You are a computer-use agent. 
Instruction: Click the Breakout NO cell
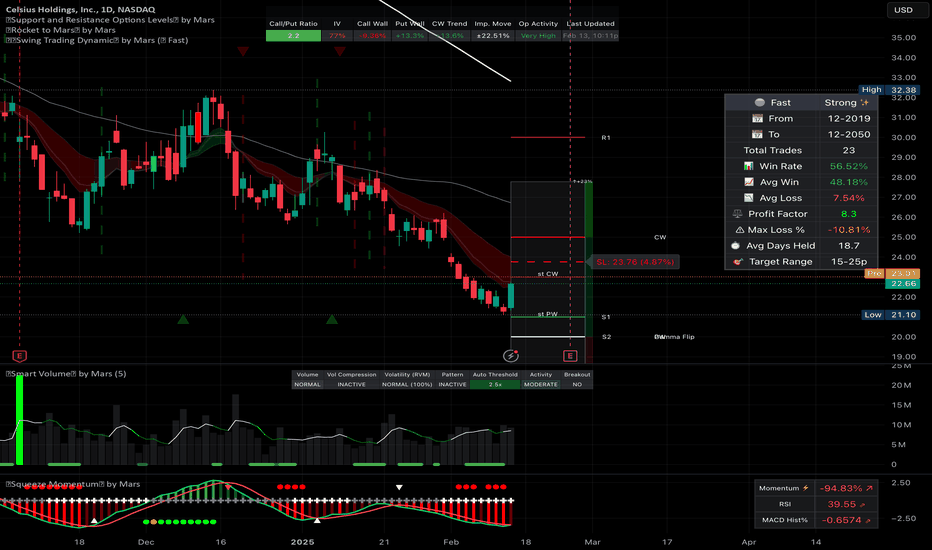[x=577, y=384]
